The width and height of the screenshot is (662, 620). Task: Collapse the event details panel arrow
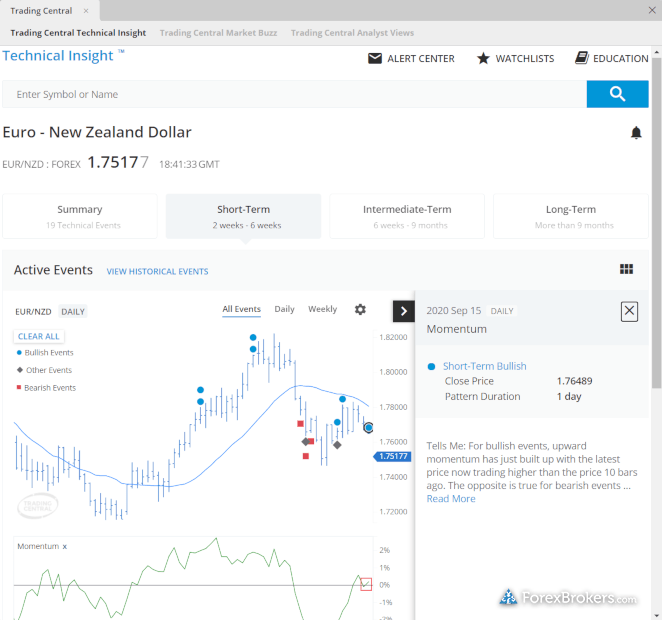pos(404,311)
